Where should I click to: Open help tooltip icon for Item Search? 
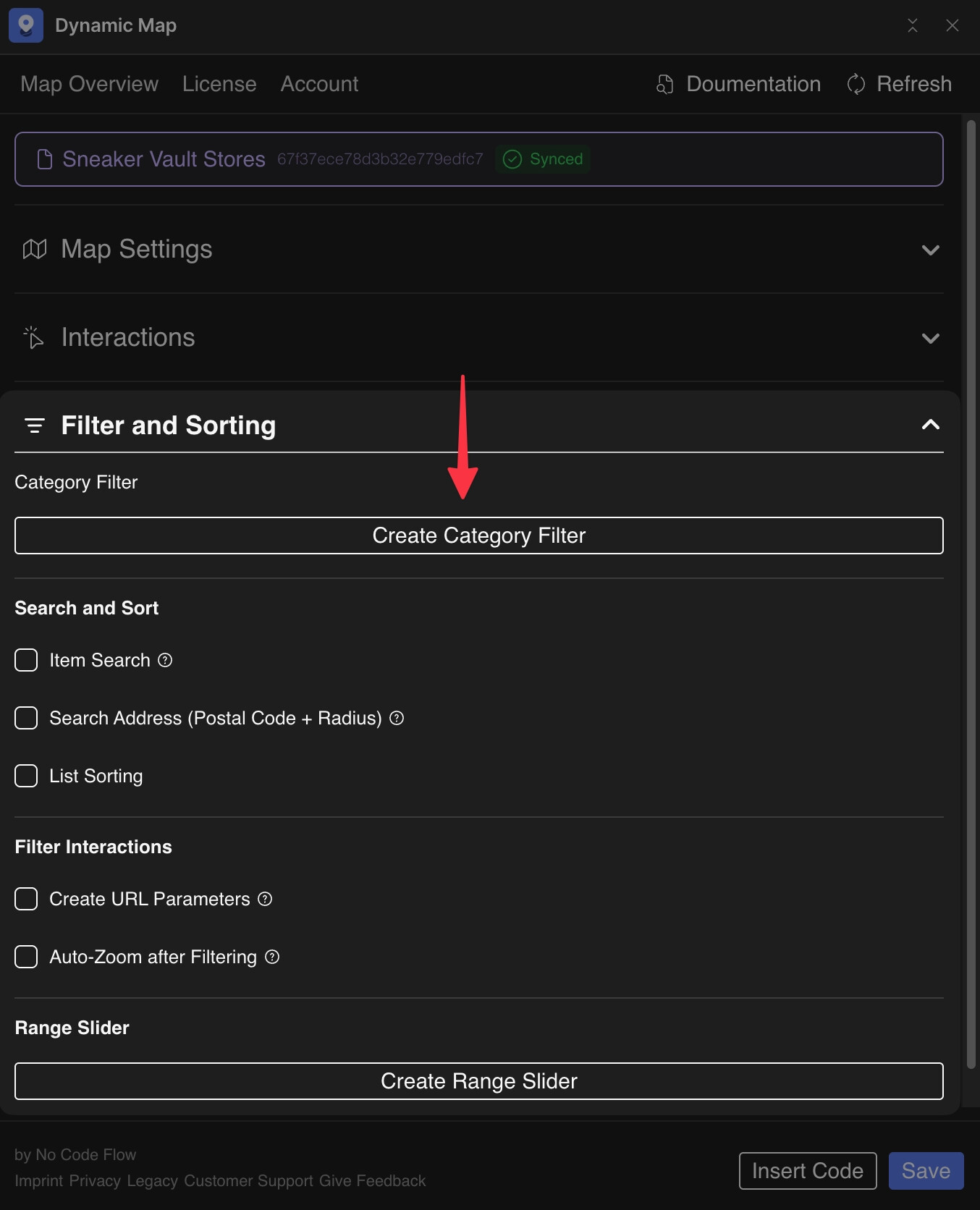pyautogui.click(x=165, y=660)
